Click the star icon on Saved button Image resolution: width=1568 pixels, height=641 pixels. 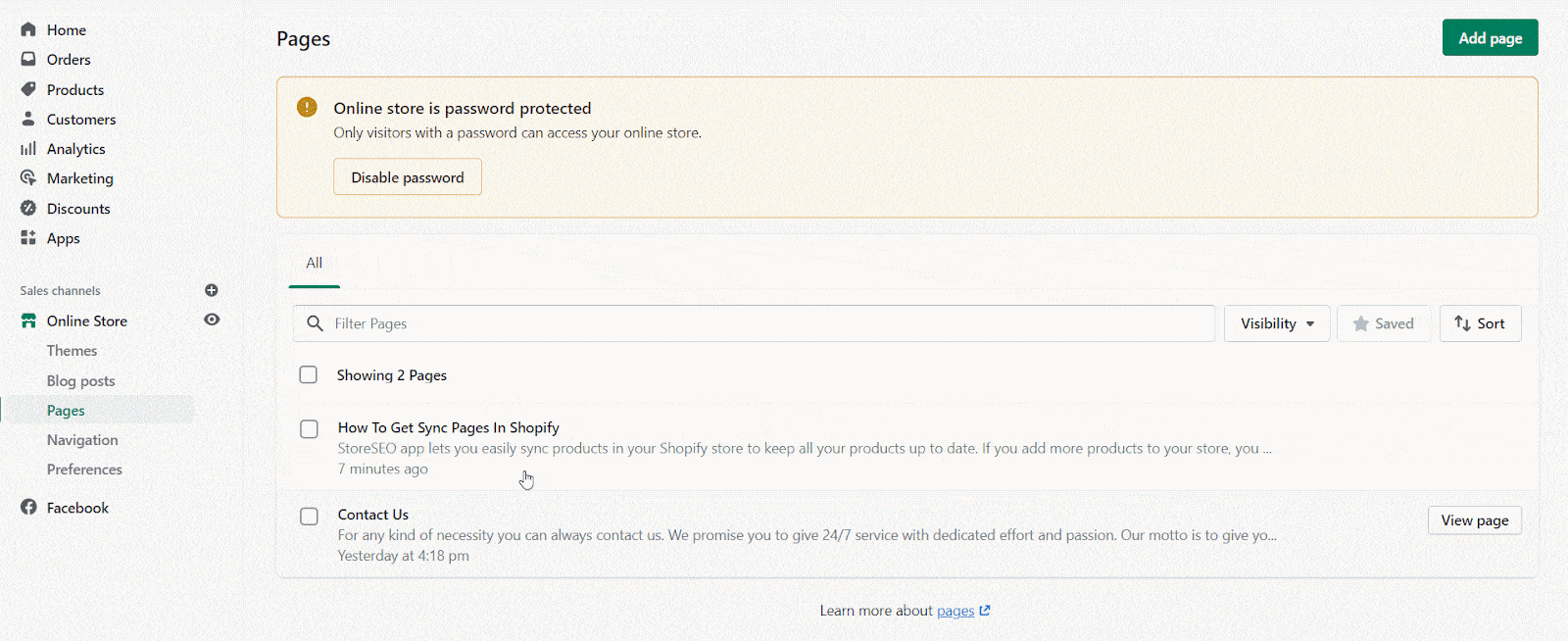1360,323
